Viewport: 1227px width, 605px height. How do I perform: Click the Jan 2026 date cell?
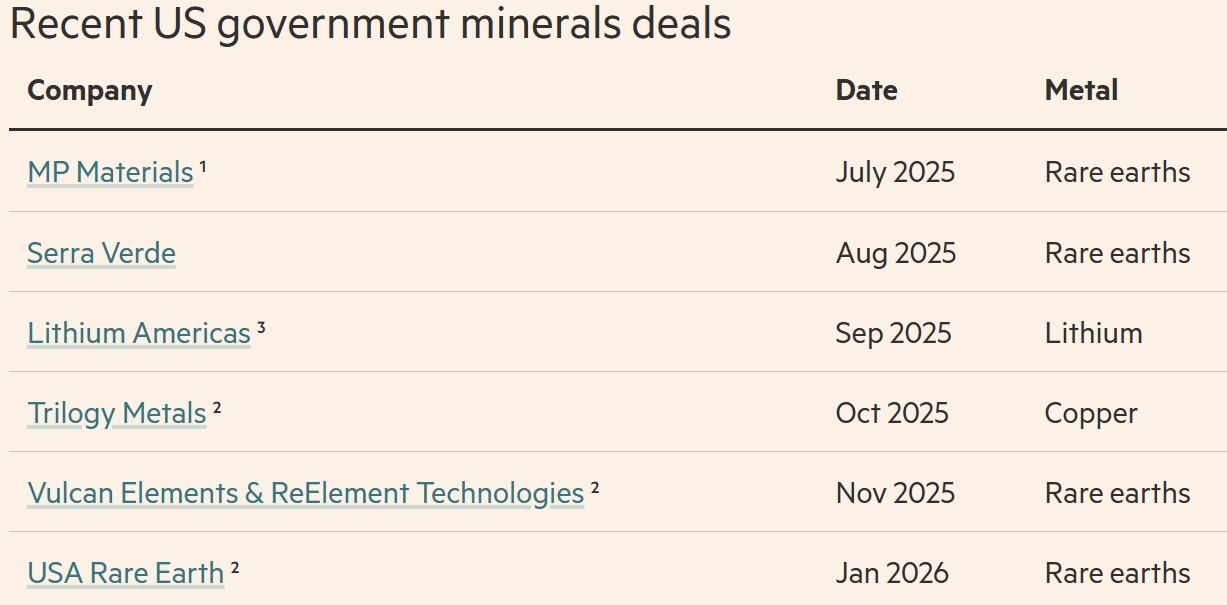point(892,573)
